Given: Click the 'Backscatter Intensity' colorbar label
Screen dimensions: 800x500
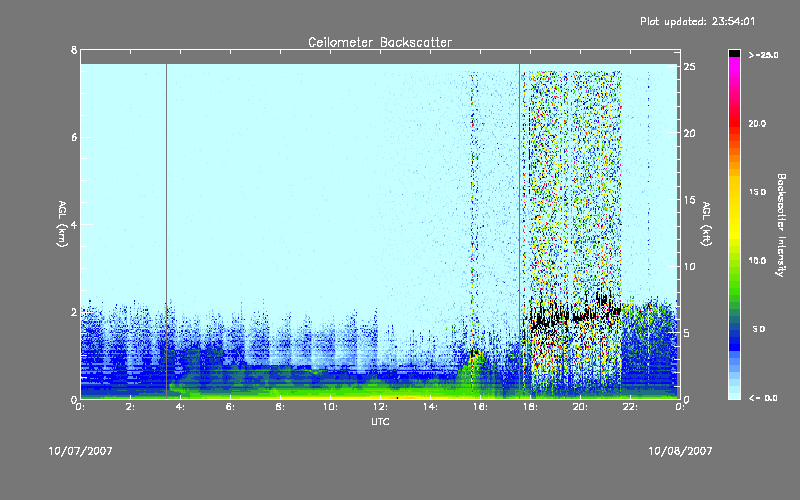Looking at the screenshot, I should pyautogui.click(x=781, y=225).
